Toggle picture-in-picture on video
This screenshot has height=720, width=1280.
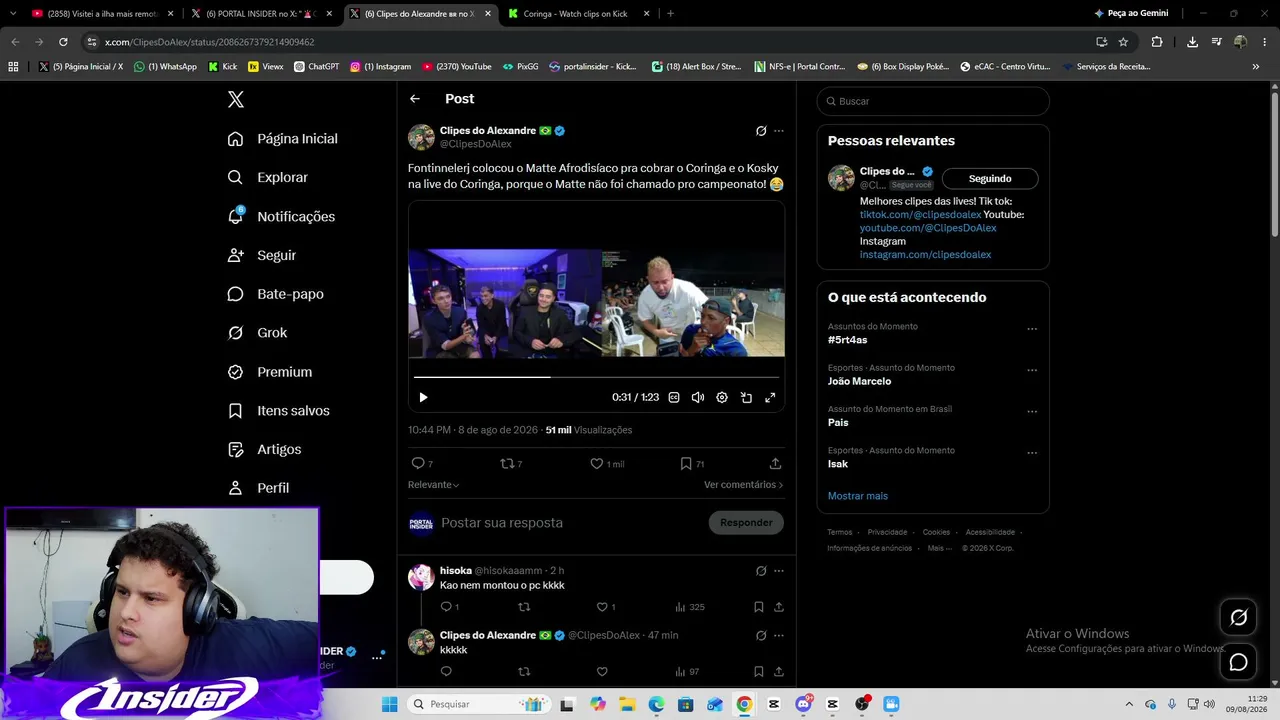(x=746, y=397)
